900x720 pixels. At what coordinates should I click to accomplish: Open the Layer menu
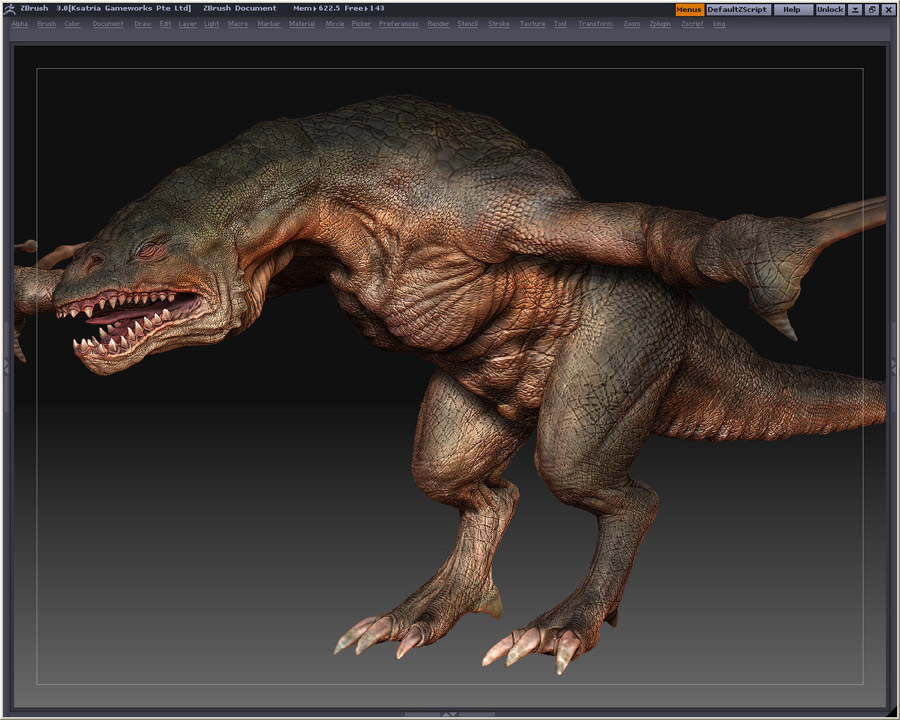[x=187, y=24]
